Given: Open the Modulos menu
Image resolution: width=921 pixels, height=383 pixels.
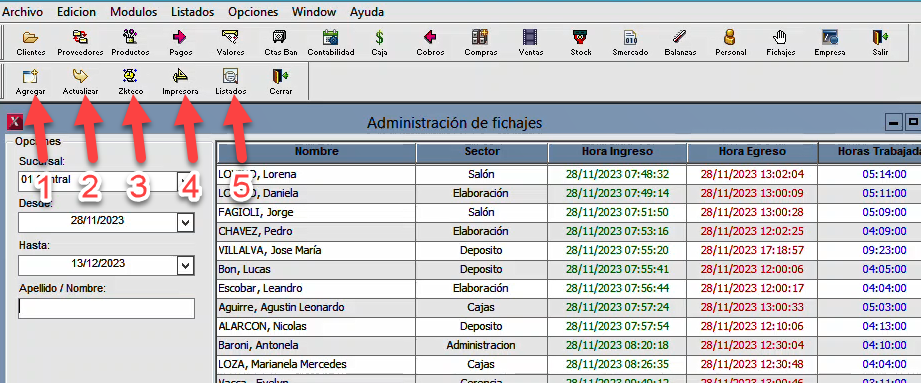Looking at the screenshot, I should [x=134, y=12].
